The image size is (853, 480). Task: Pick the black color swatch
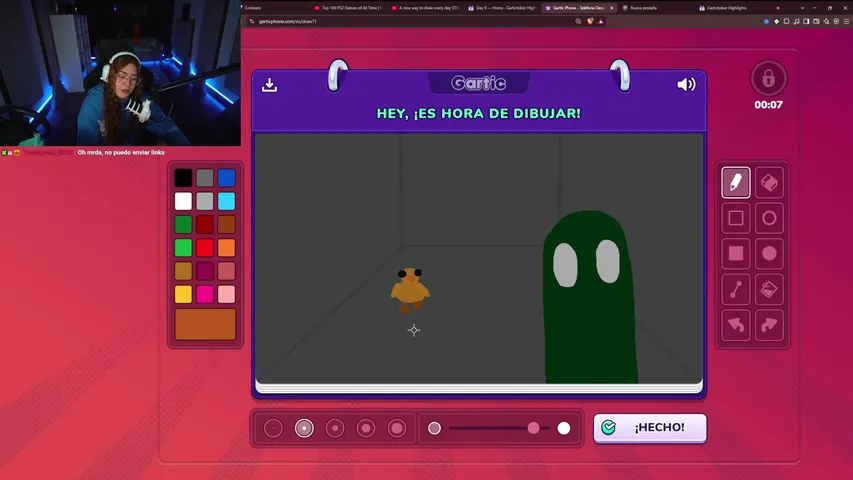pos(183,178)
